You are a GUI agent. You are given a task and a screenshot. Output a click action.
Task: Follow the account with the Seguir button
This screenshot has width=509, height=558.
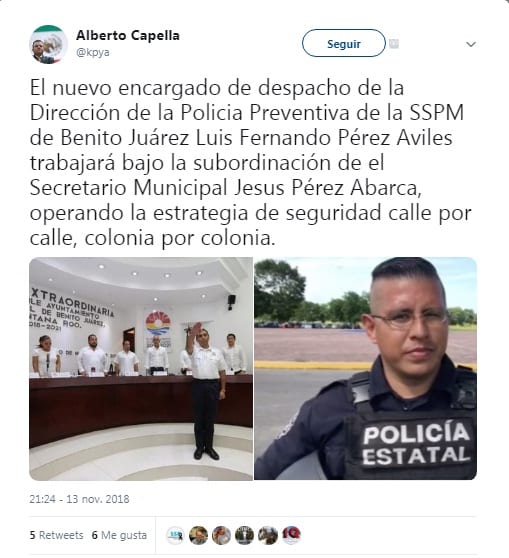[343, 43]
